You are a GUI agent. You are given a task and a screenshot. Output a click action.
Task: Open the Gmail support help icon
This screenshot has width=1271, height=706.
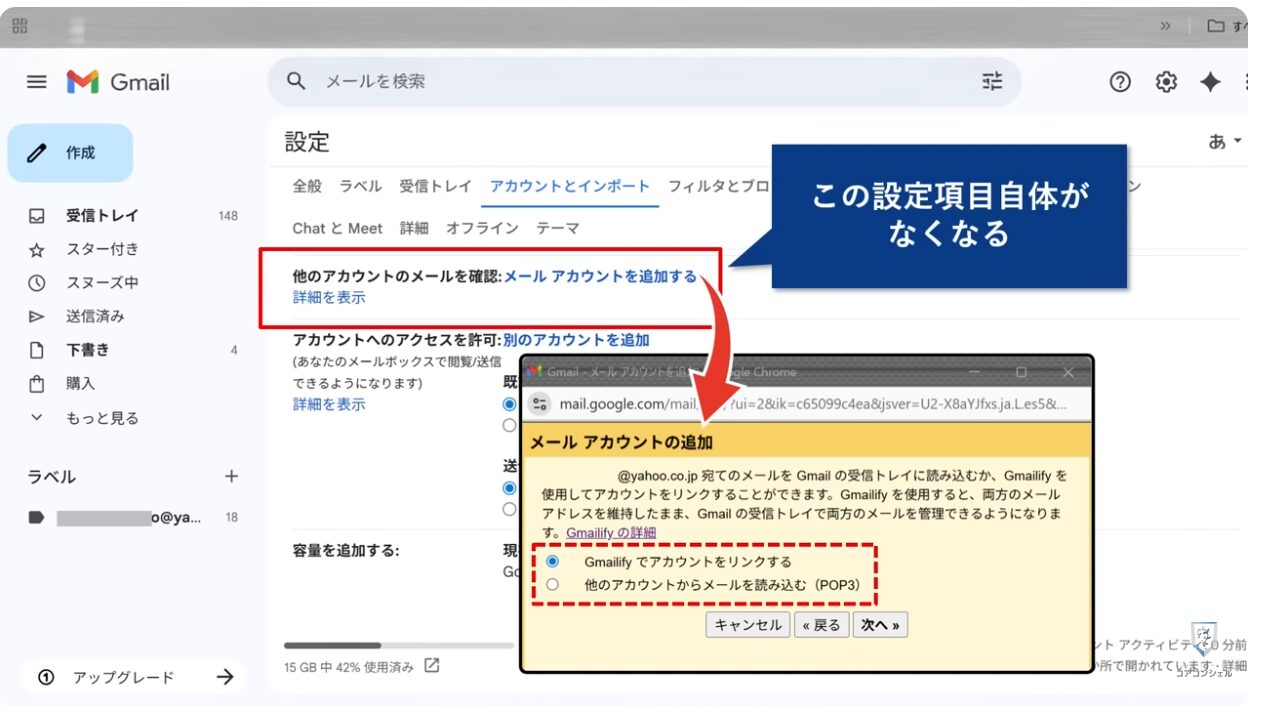(x=1120, y=82)
